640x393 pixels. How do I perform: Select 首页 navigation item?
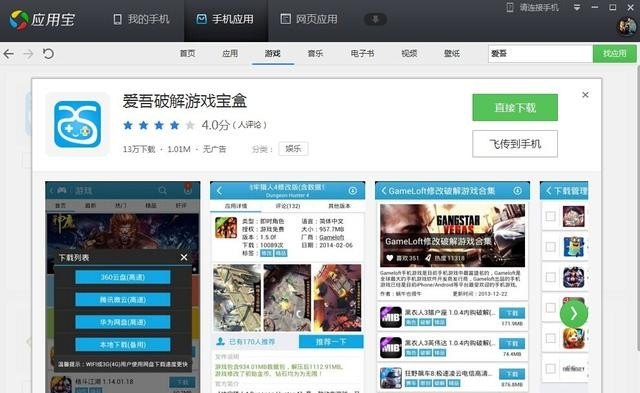(x=187, y=53)
